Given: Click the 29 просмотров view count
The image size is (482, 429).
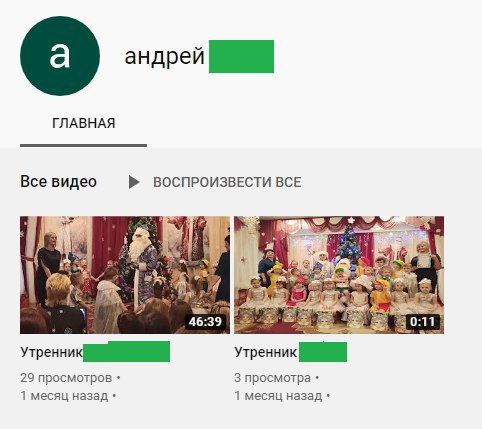Looking at the screenshot, I should tap(66, 378).
